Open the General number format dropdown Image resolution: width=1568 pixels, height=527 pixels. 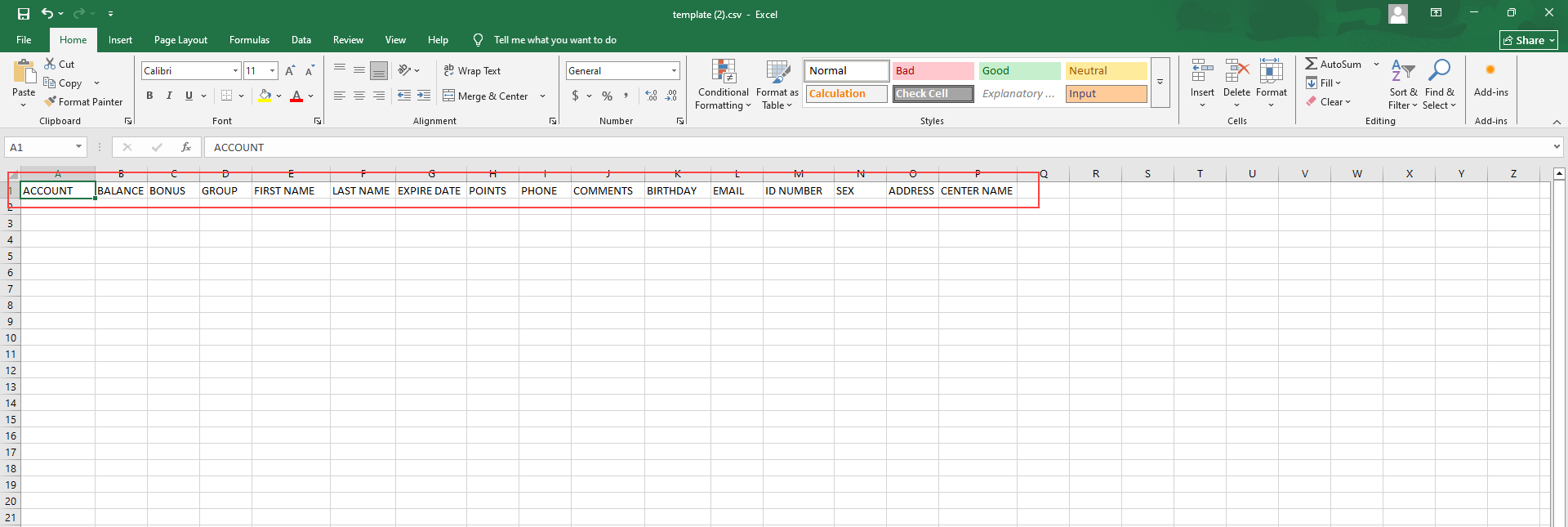[674, 71]
